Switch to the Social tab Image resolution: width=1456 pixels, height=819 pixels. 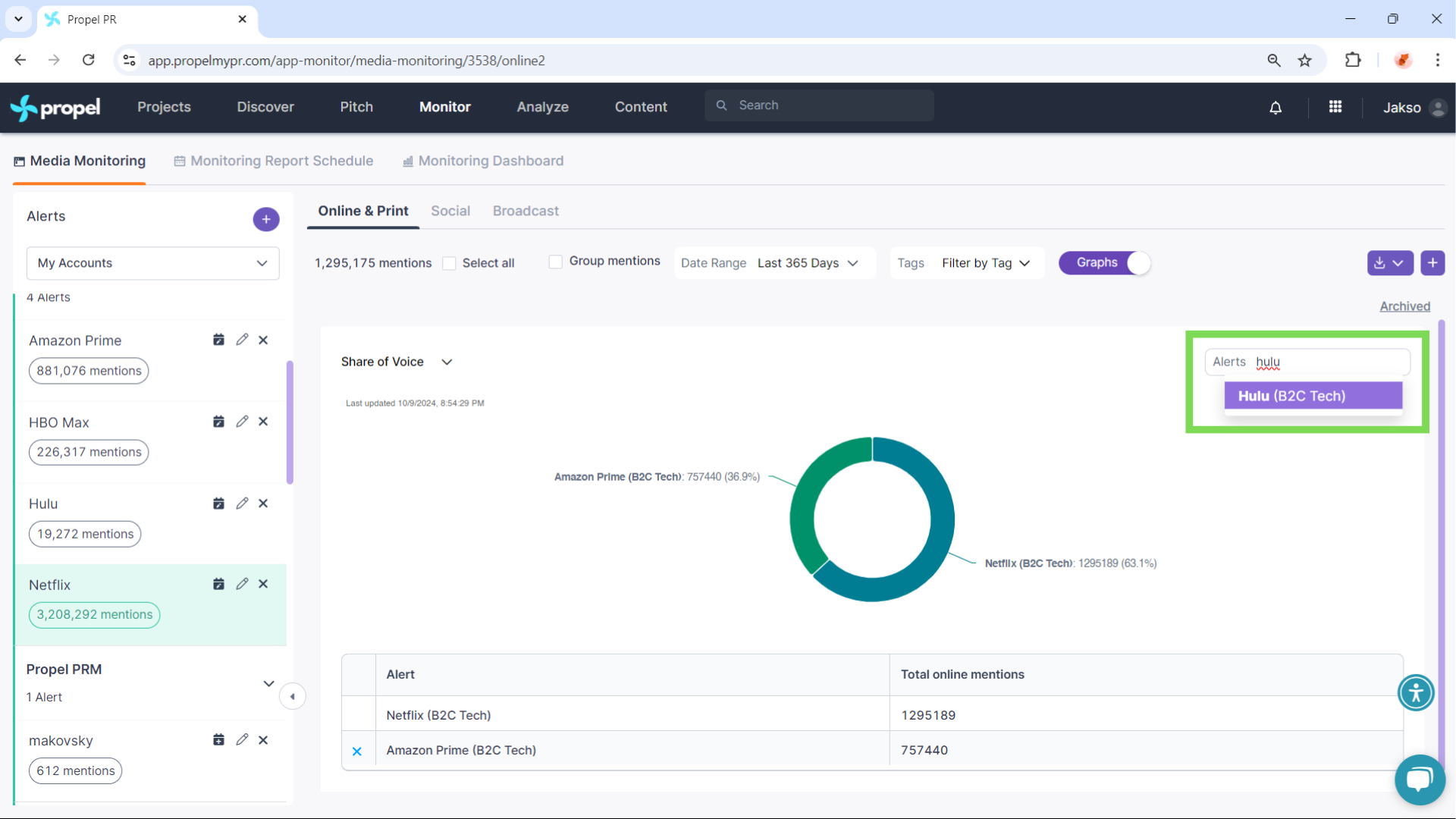click(450, 211)
